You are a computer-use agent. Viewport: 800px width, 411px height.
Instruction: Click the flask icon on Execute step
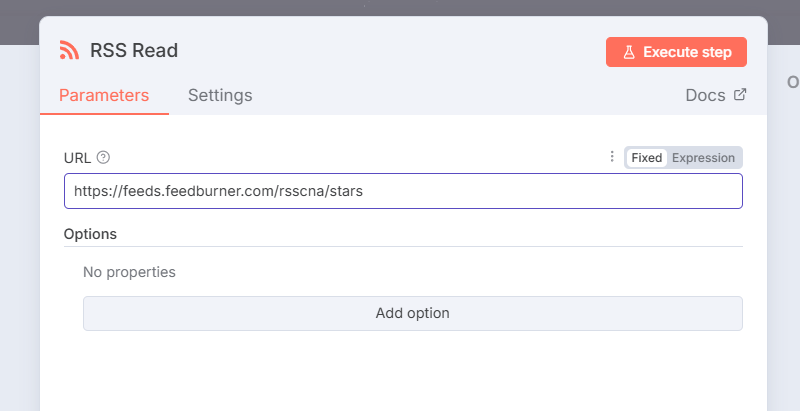(x=629, y=52)
